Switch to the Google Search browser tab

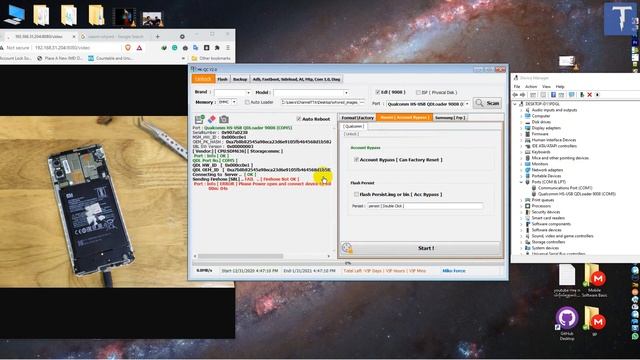(x=116, y=36)
